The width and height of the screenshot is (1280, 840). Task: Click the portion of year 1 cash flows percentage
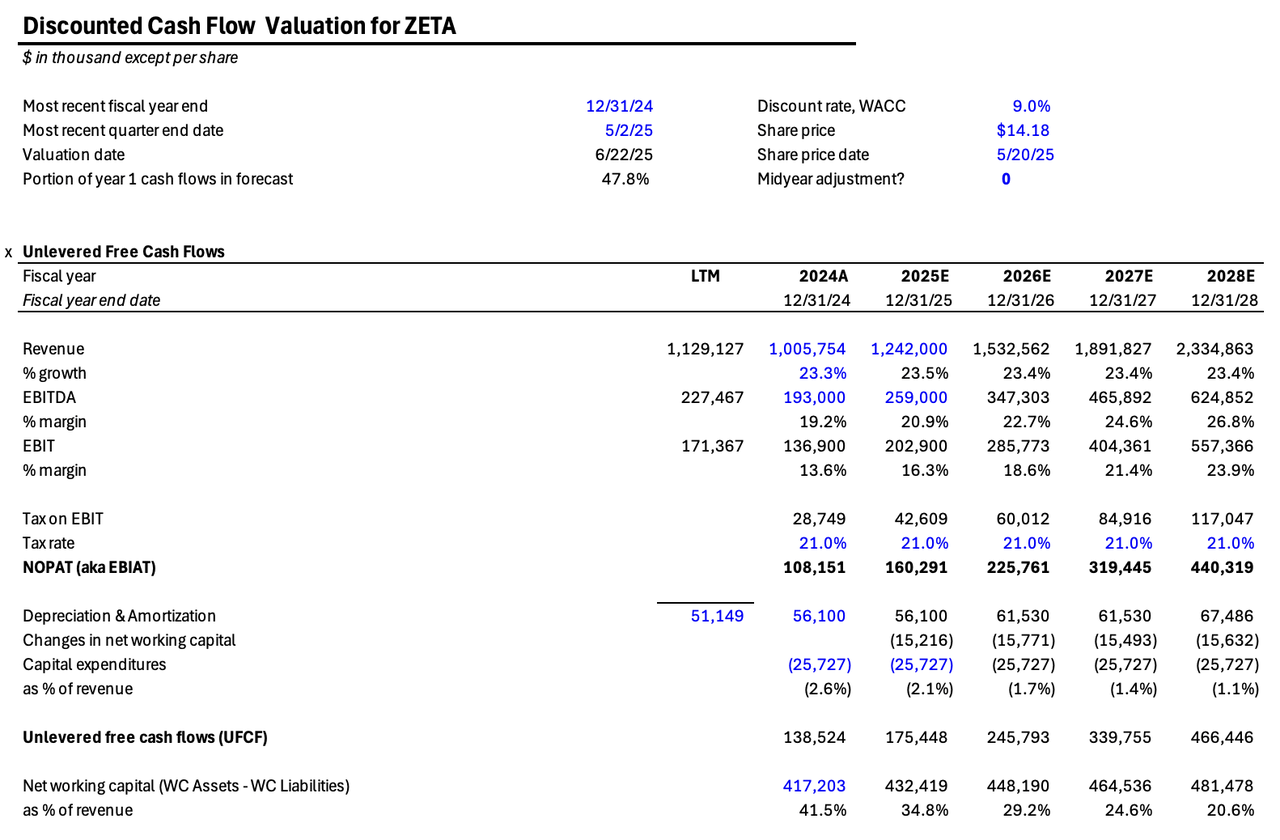coord(626,178)
